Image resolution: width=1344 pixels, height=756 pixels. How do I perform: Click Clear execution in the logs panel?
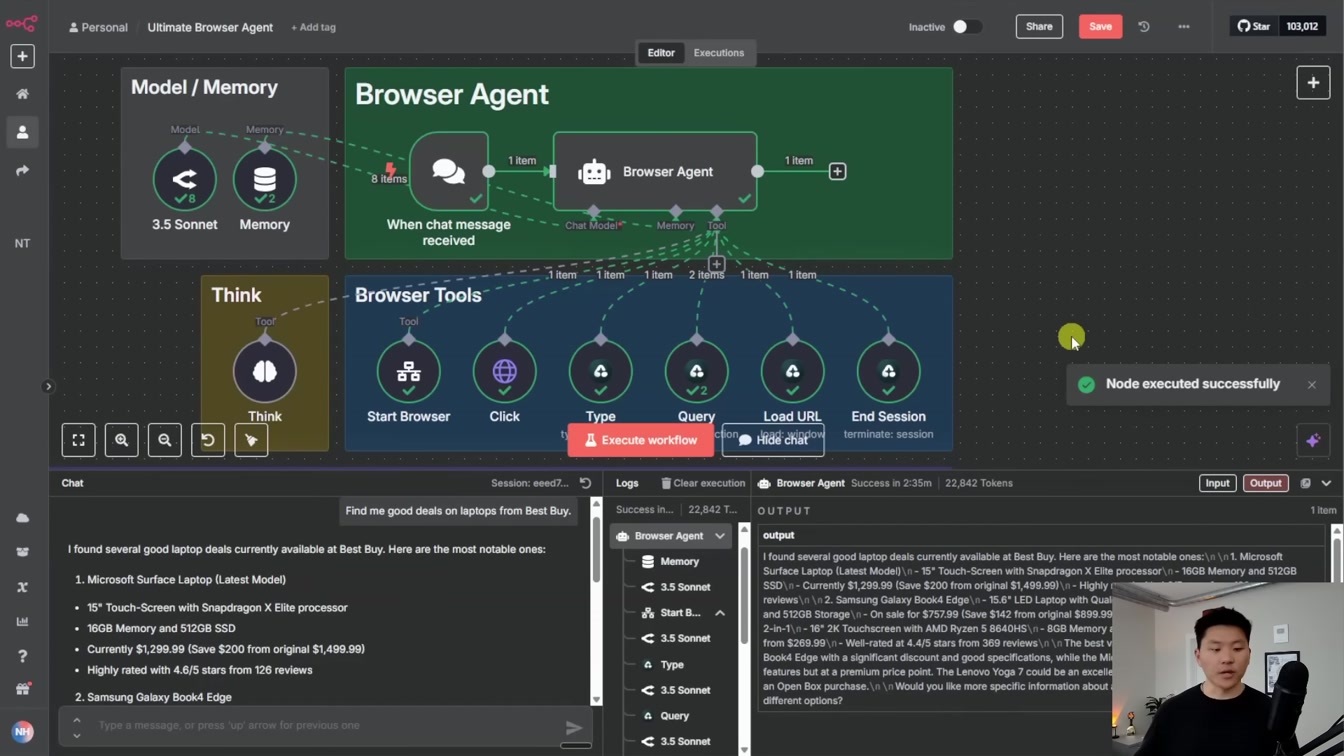tap(703, 483)
